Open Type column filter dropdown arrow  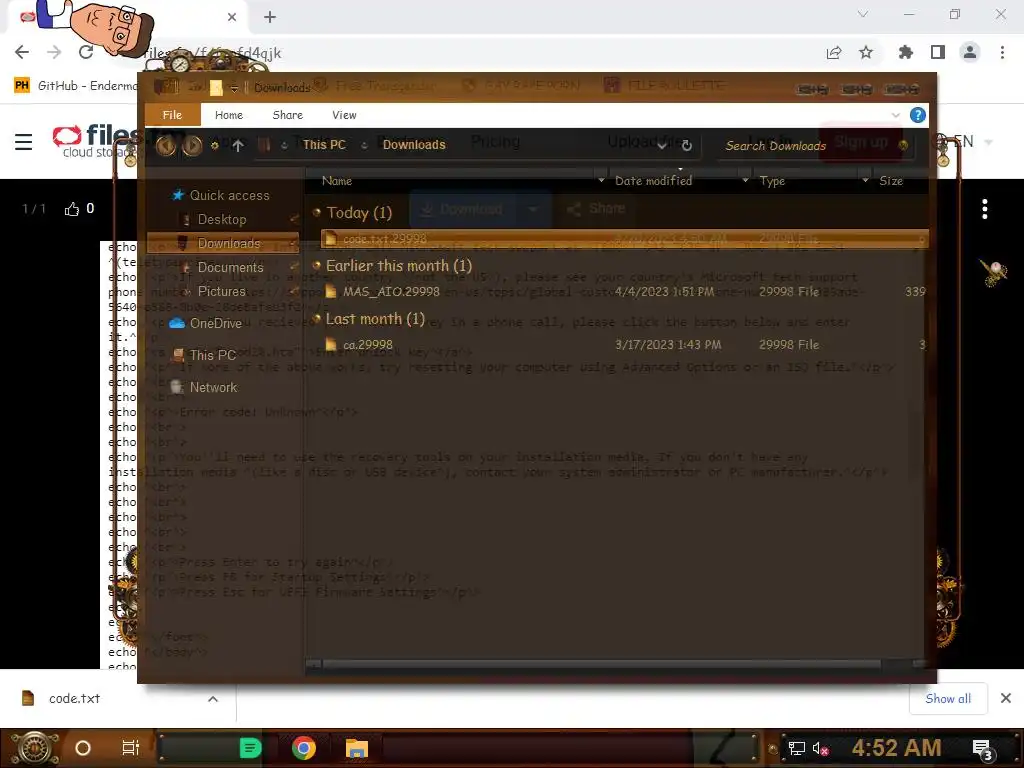(865, 180)
